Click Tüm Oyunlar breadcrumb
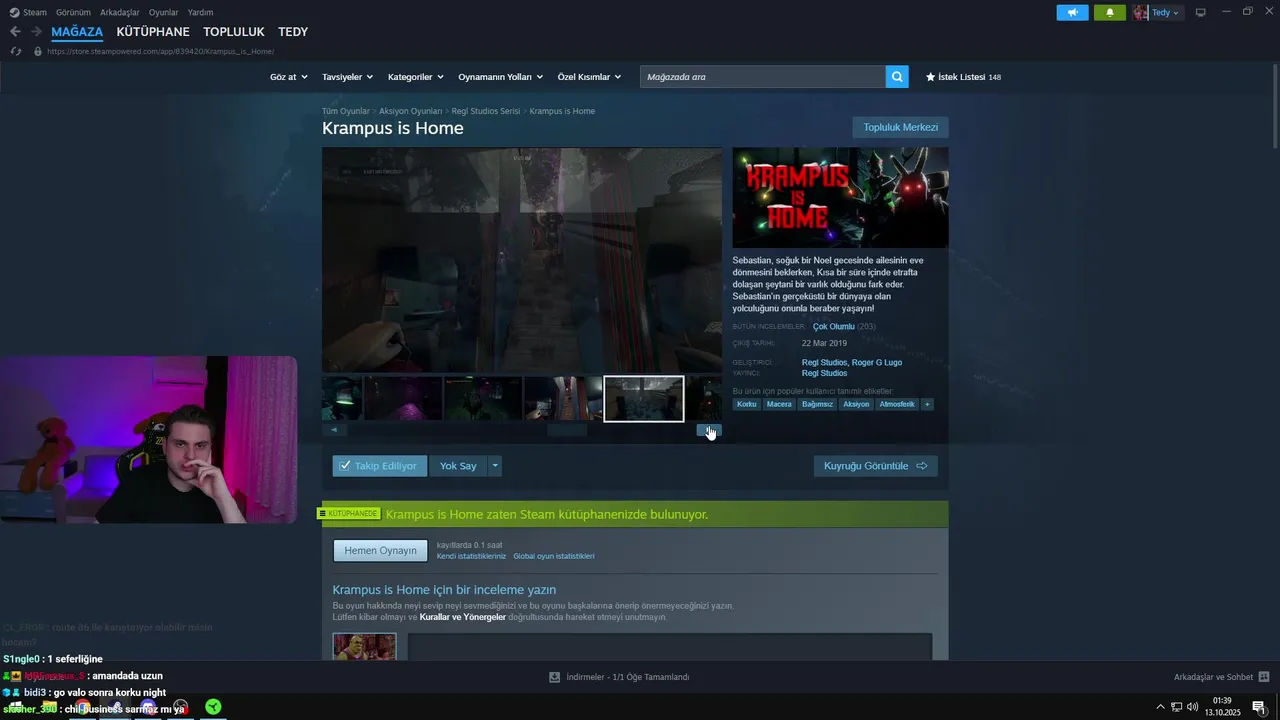 tap(346, 111)
